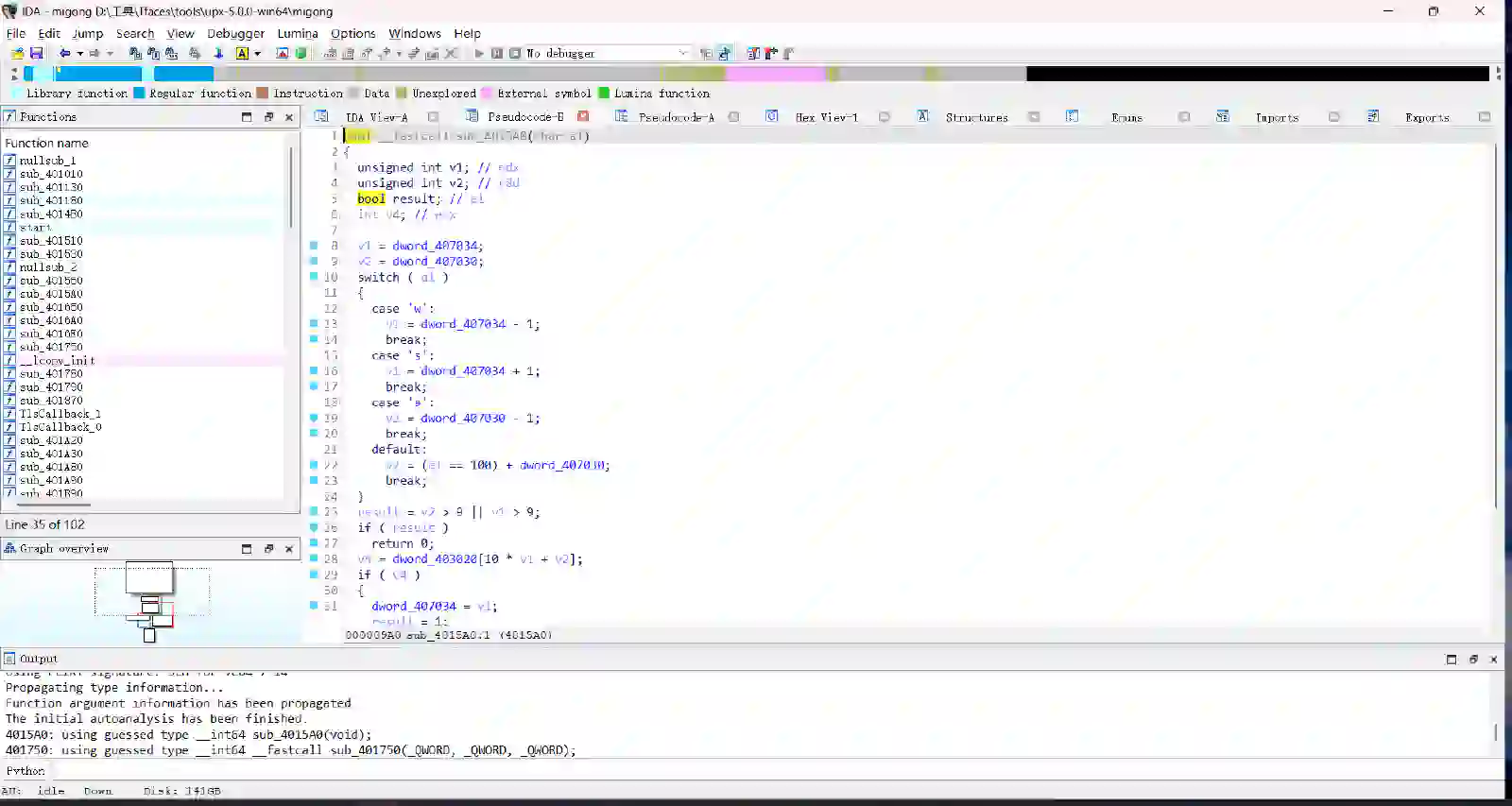Start process with the play icon
Screen dimensions: 1512x806
(479, 54)
